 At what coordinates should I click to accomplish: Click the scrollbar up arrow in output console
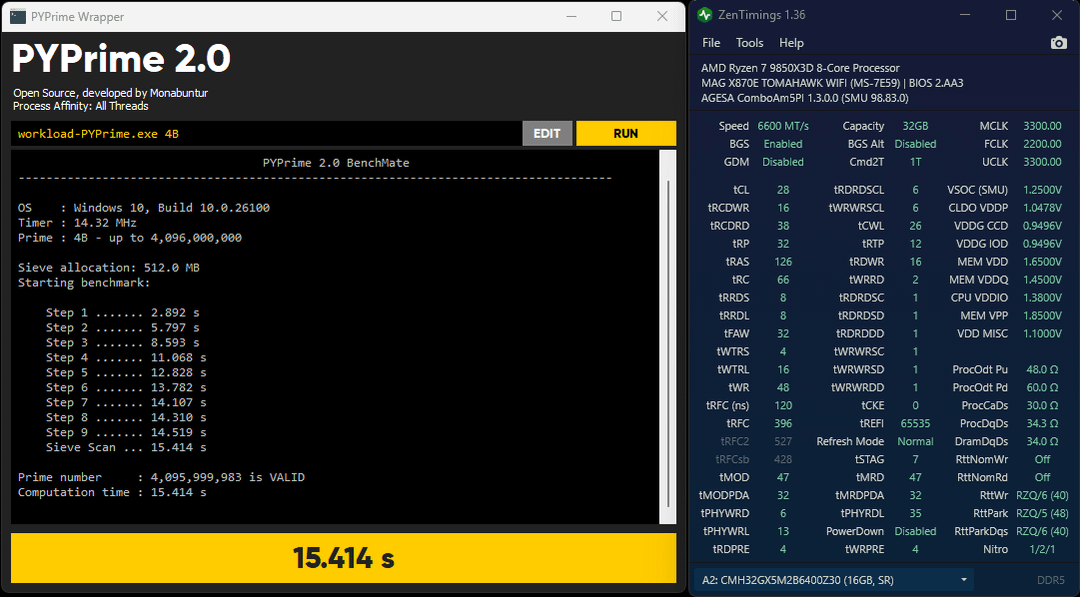tap(669, 158)
